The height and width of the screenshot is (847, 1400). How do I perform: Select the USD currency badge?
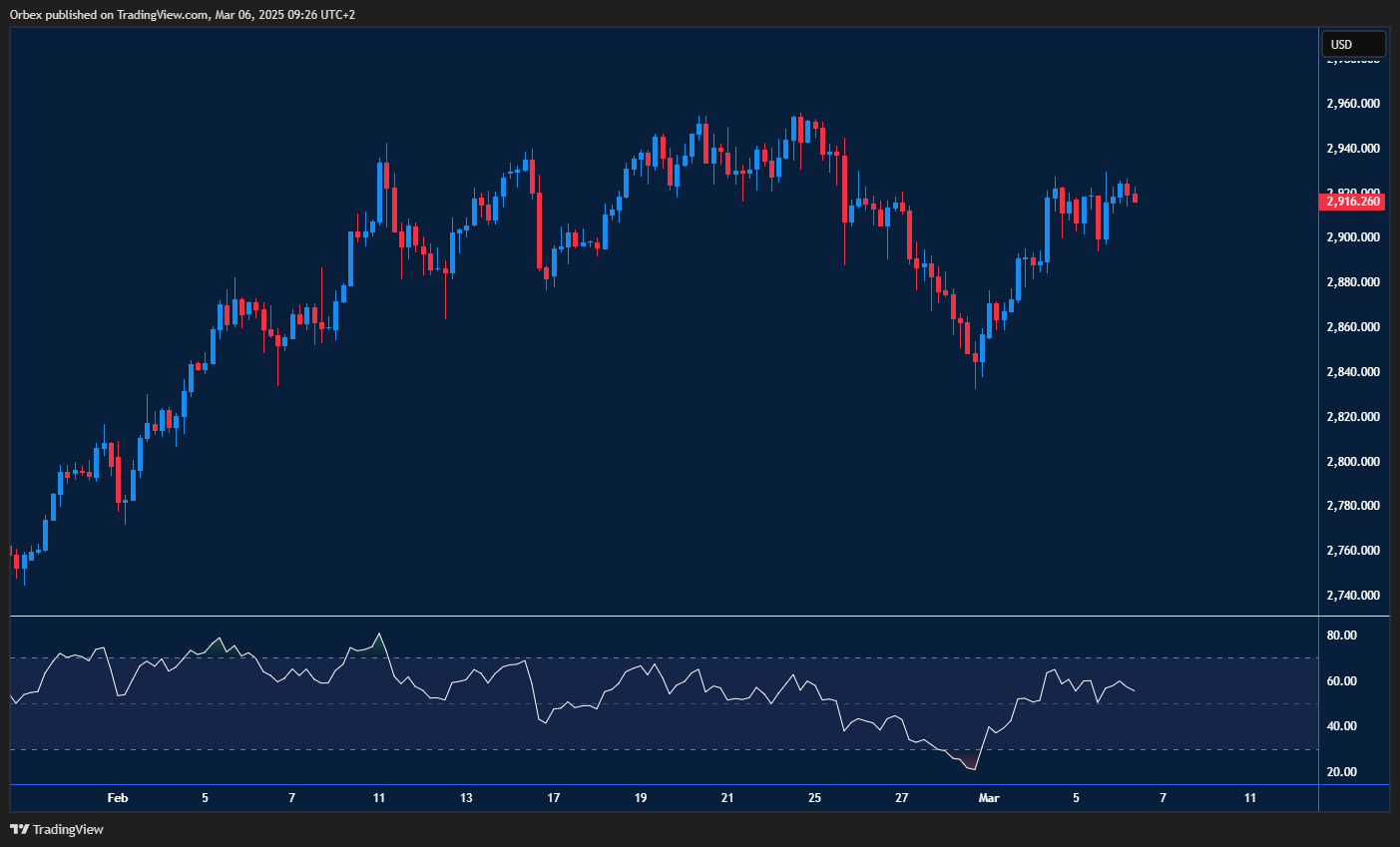1353,44
